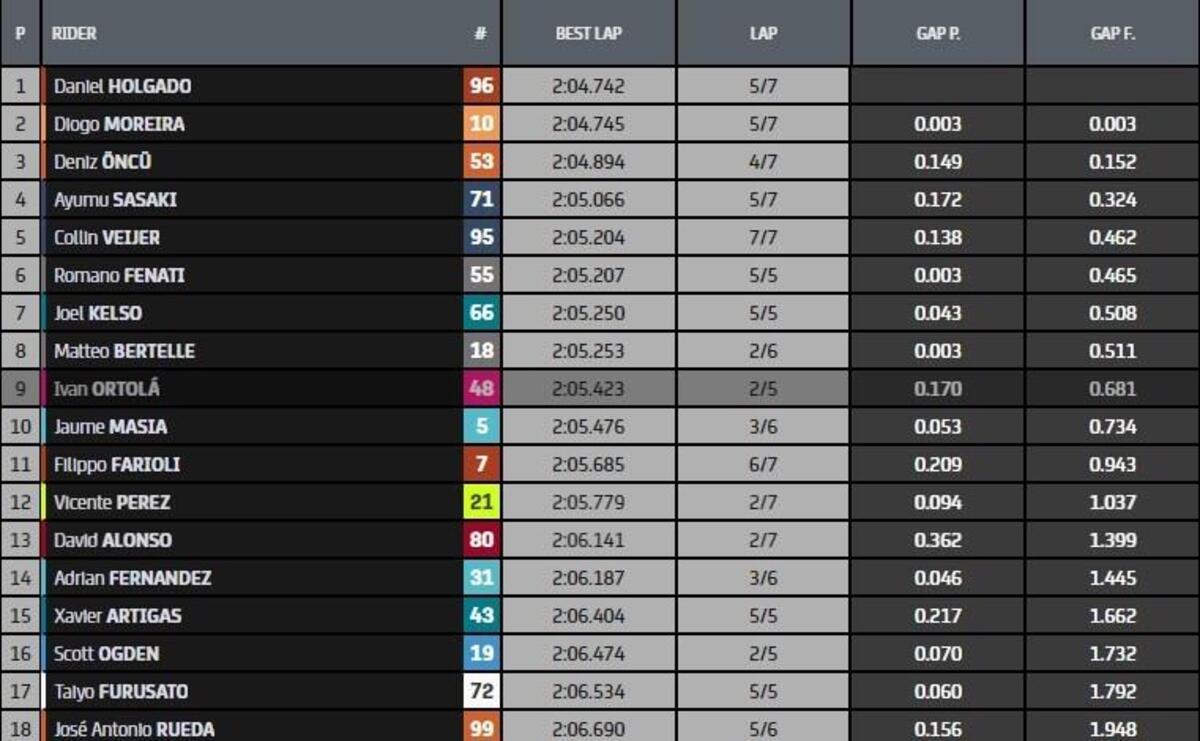Click on Romano FENATI's name
The height and width of the screenshot is (741, 1200).
[x=119, y=275]
